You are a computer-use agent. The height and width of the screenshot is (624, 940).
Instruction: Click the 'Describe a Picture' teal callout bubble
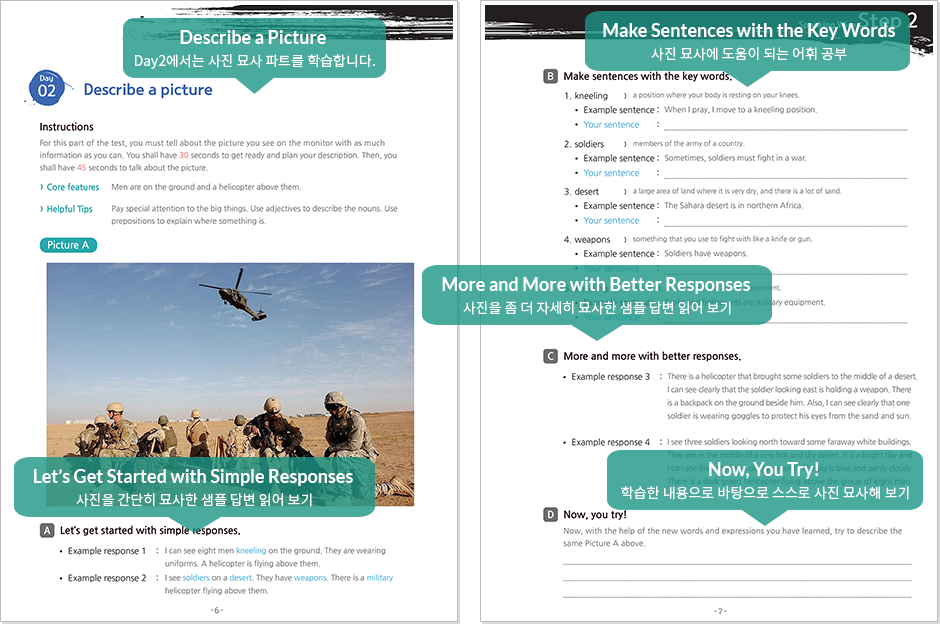tap(254, 49)
